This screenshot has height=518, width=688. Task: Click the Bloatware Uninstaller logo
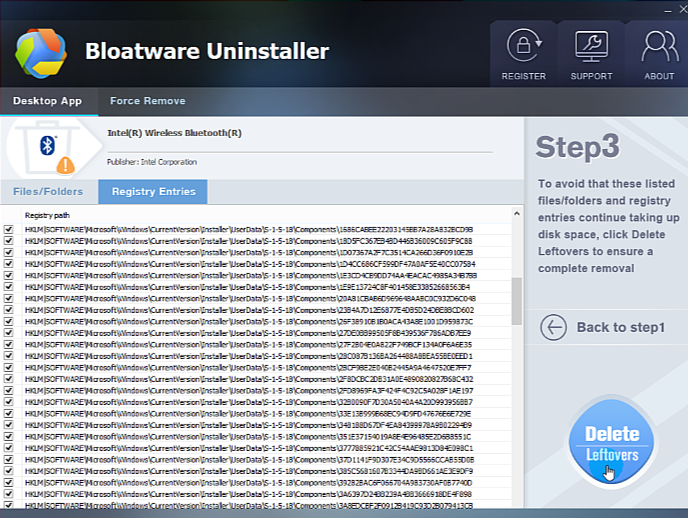41,53
